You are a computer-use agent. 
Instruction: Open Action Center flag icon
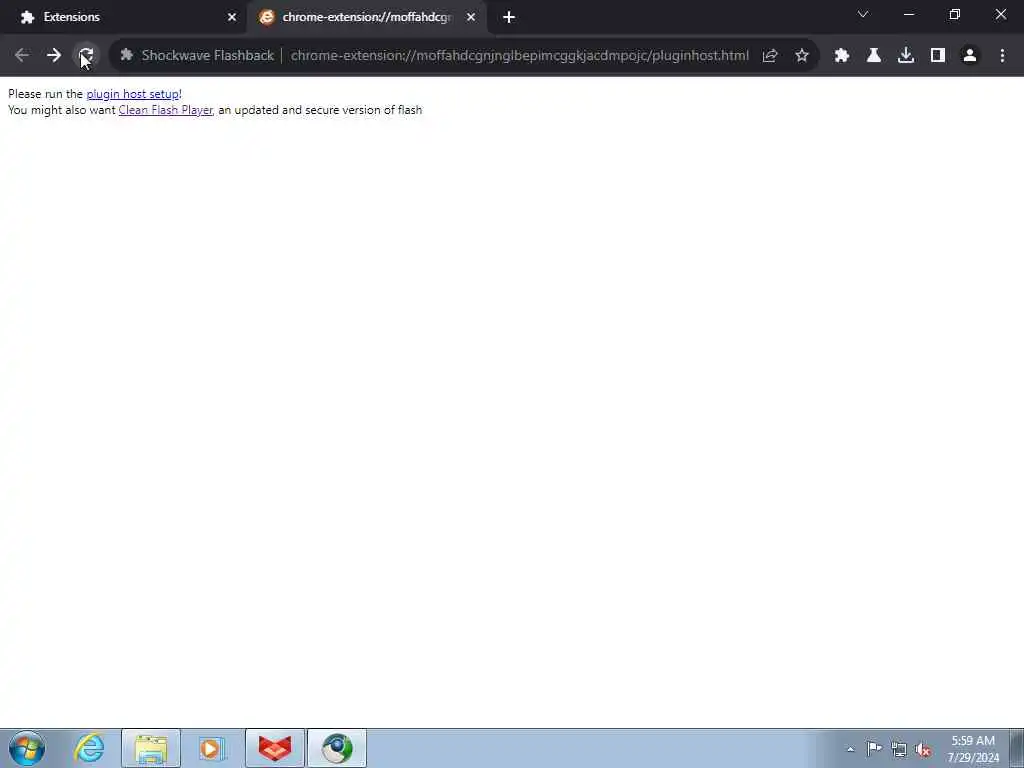coord(874,749)
